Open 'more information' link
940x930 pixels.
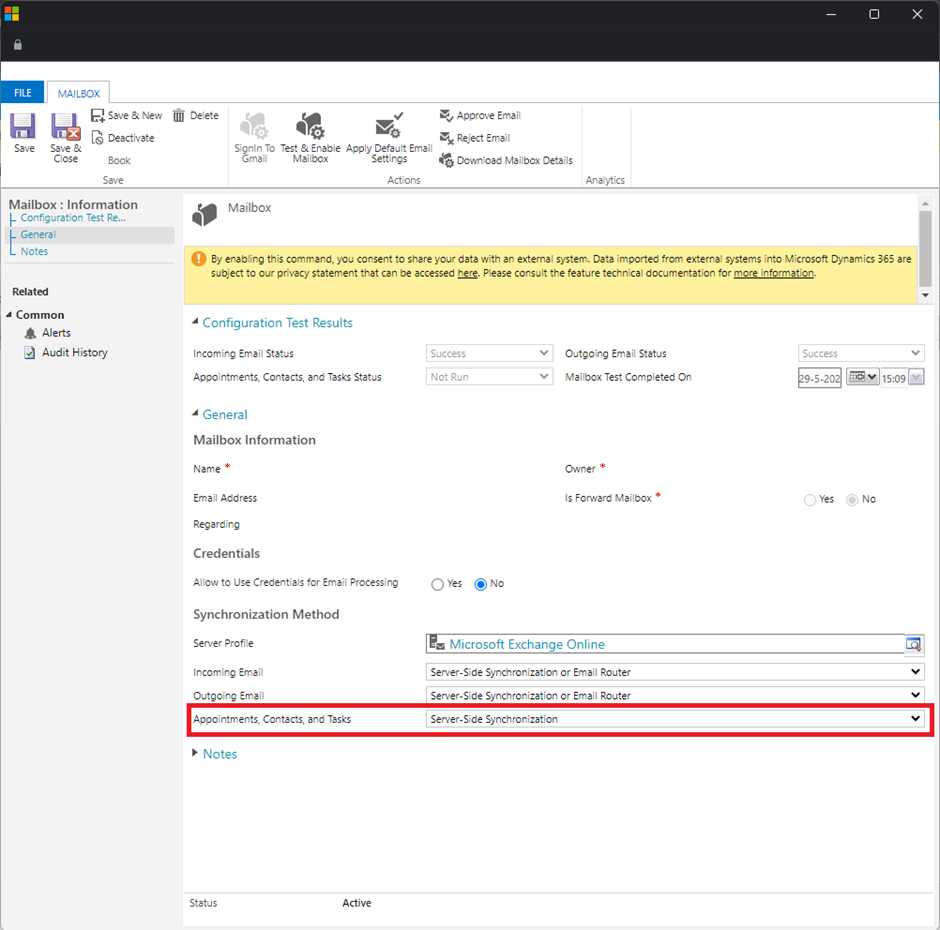click(x=773, y=273)
